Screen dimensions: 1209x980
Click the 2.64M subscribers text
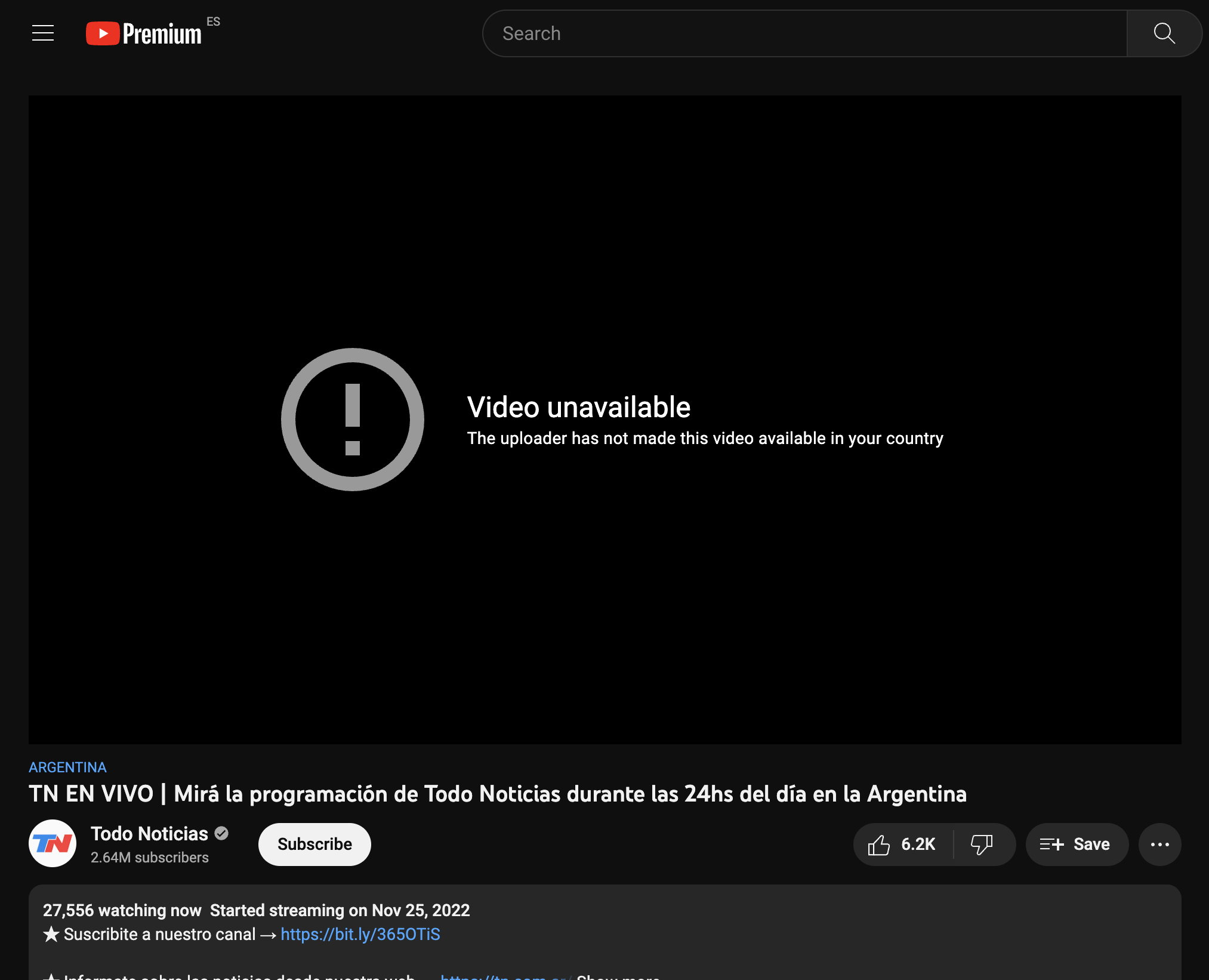(150, 858)
